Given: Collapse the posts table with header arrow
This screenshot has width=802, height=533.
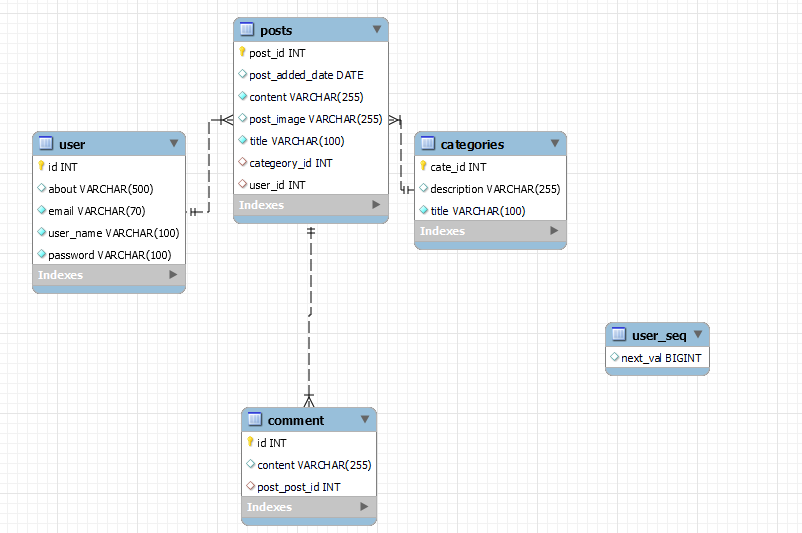Looking at the screenshot, I should (x=377, y=29).
